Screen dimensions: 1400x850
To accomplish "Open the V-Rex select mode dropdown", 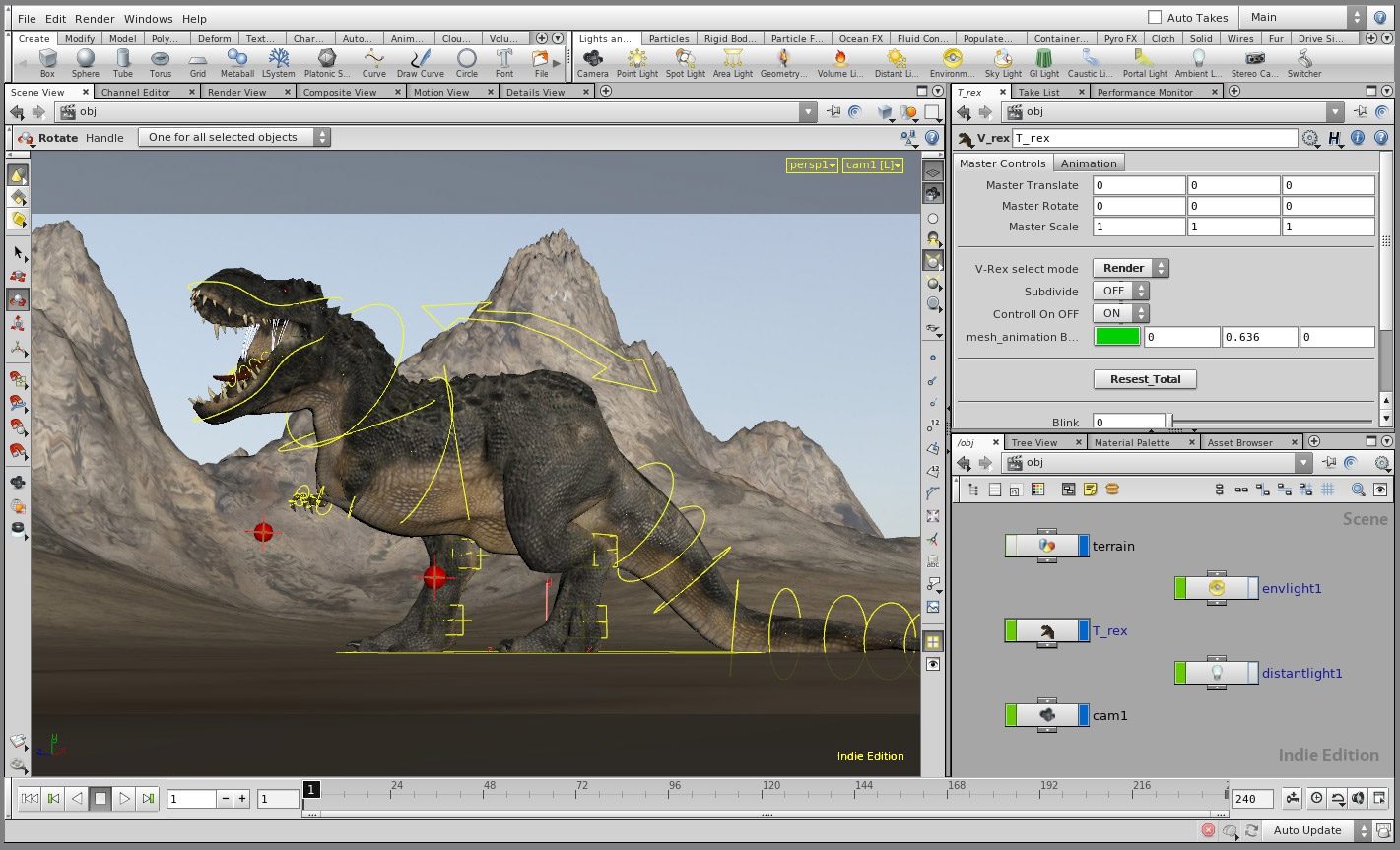I will click(1130, 268).
